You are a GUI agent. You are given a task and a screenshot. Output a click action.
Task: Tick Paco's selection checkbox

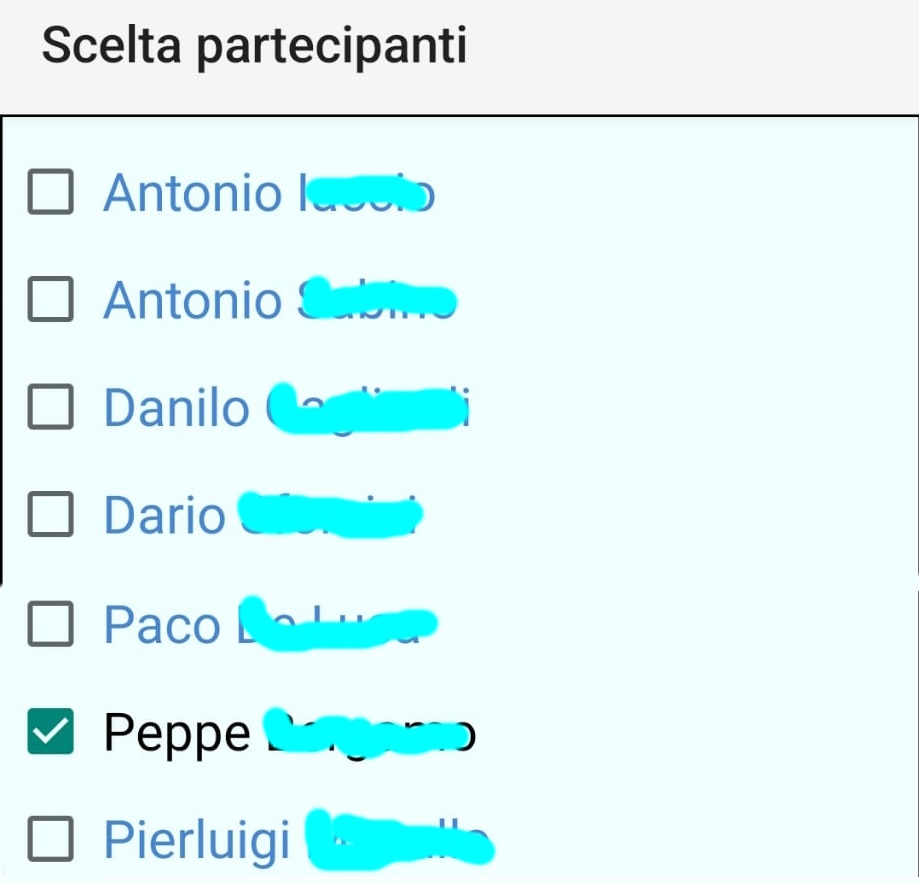(49, 624)
